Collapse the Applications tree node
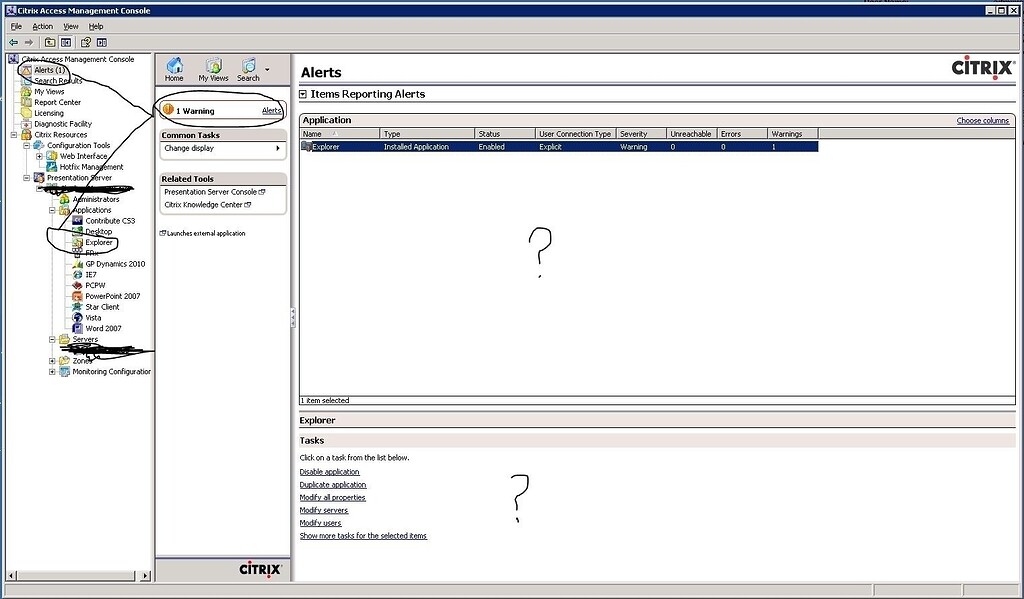 click(x=50, y=209)
